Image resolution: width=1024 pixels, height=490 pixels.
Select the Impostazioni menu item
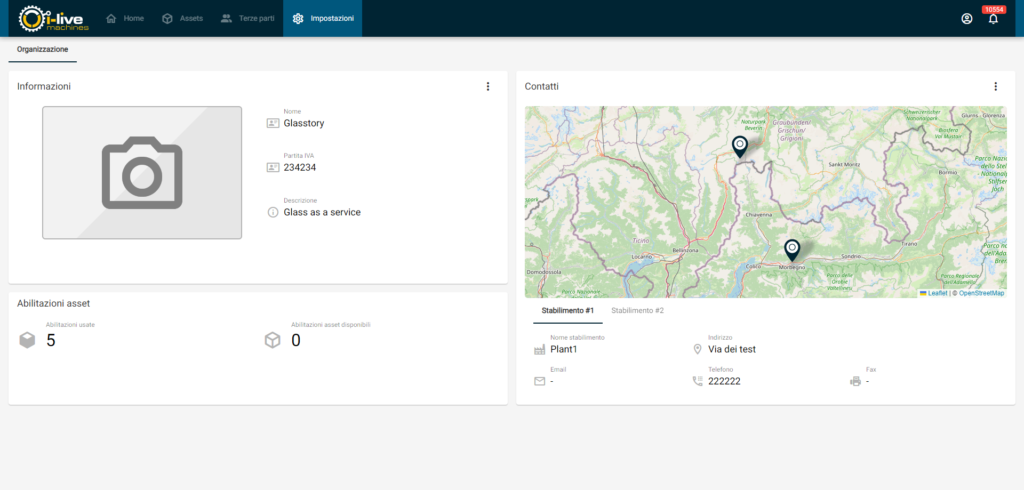323,18
